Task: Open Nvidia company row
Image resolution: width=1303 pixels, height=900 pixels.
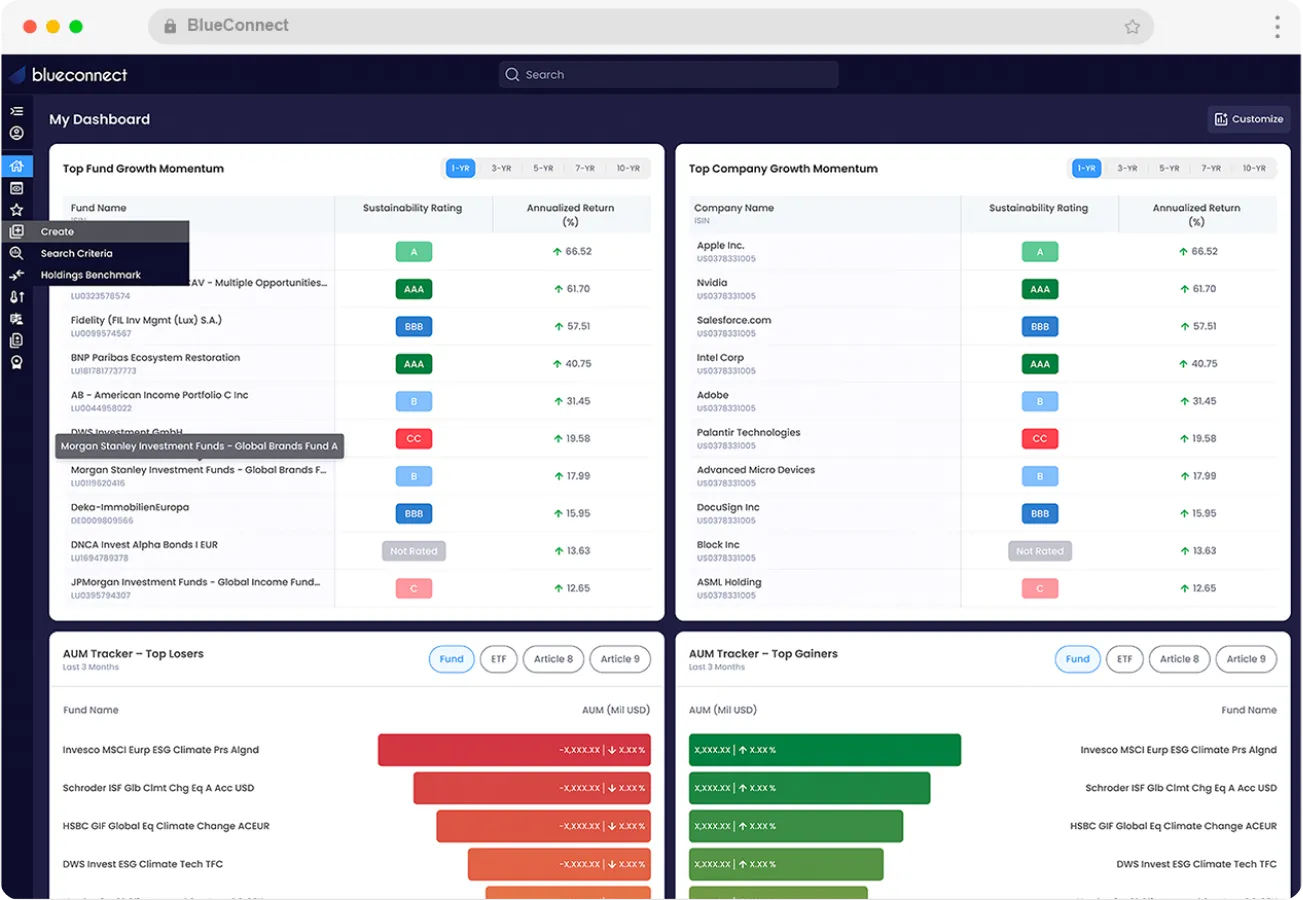Action: click(x=983, y=289)
